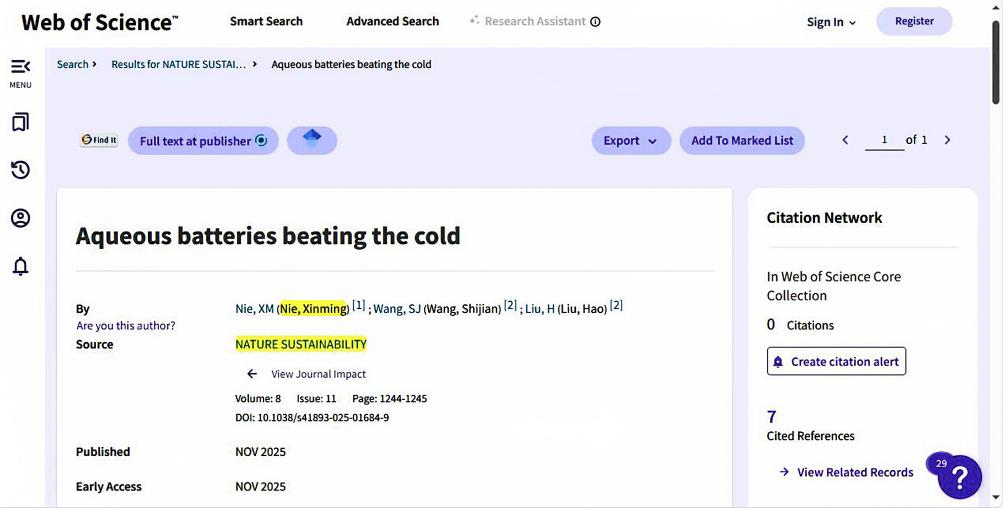Go to the next record arrow

click(947, 140)
